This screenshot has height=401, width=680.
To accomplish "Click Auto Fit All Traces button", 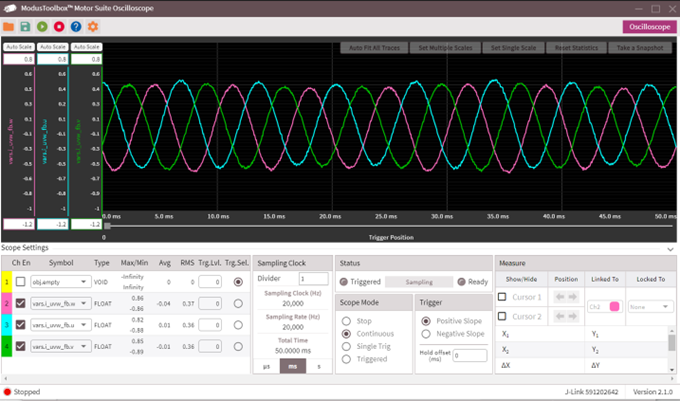I will (373, 48).
